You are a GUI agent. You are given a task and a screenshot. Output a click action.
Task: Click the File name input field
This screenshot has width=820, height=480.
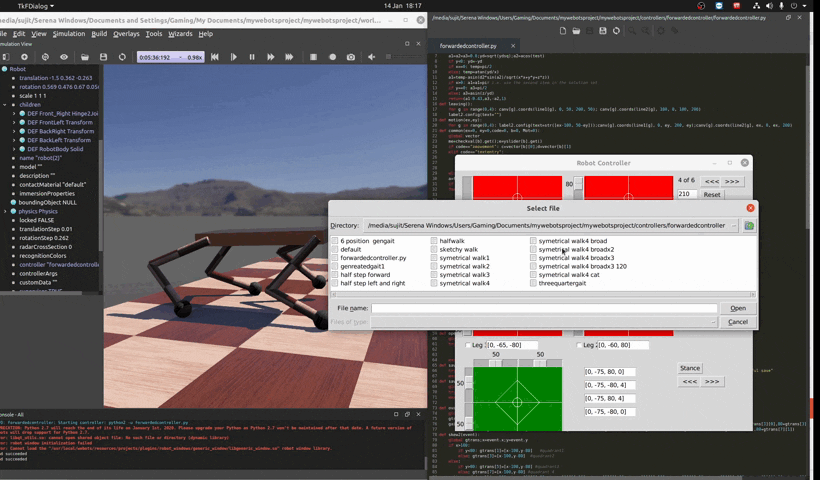[x=544, y=308]
